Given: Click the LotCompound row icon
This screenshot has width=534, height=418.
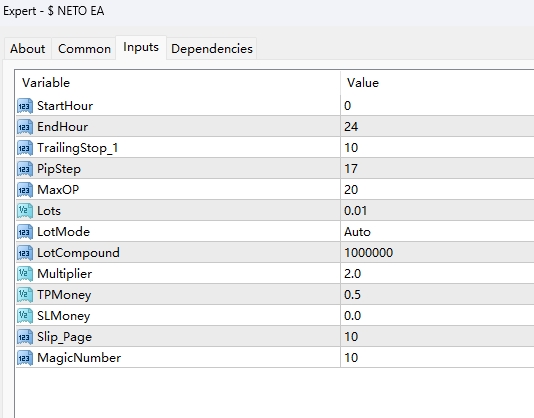Looking at the screenshot, I should pos(25,253).
